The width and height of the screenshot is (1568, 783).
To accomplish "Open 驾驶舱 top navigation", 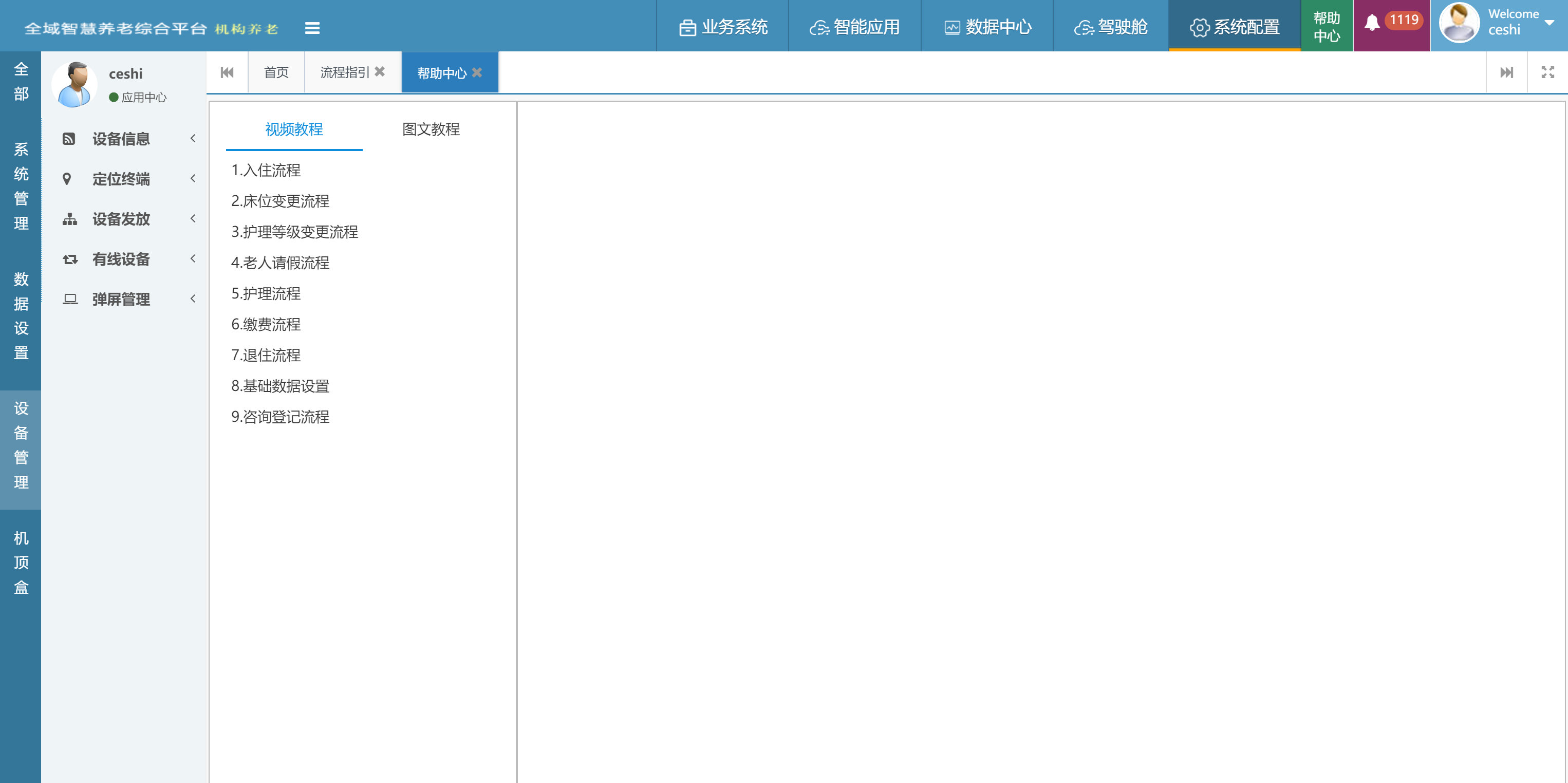I will click(x=1111, y=26).
